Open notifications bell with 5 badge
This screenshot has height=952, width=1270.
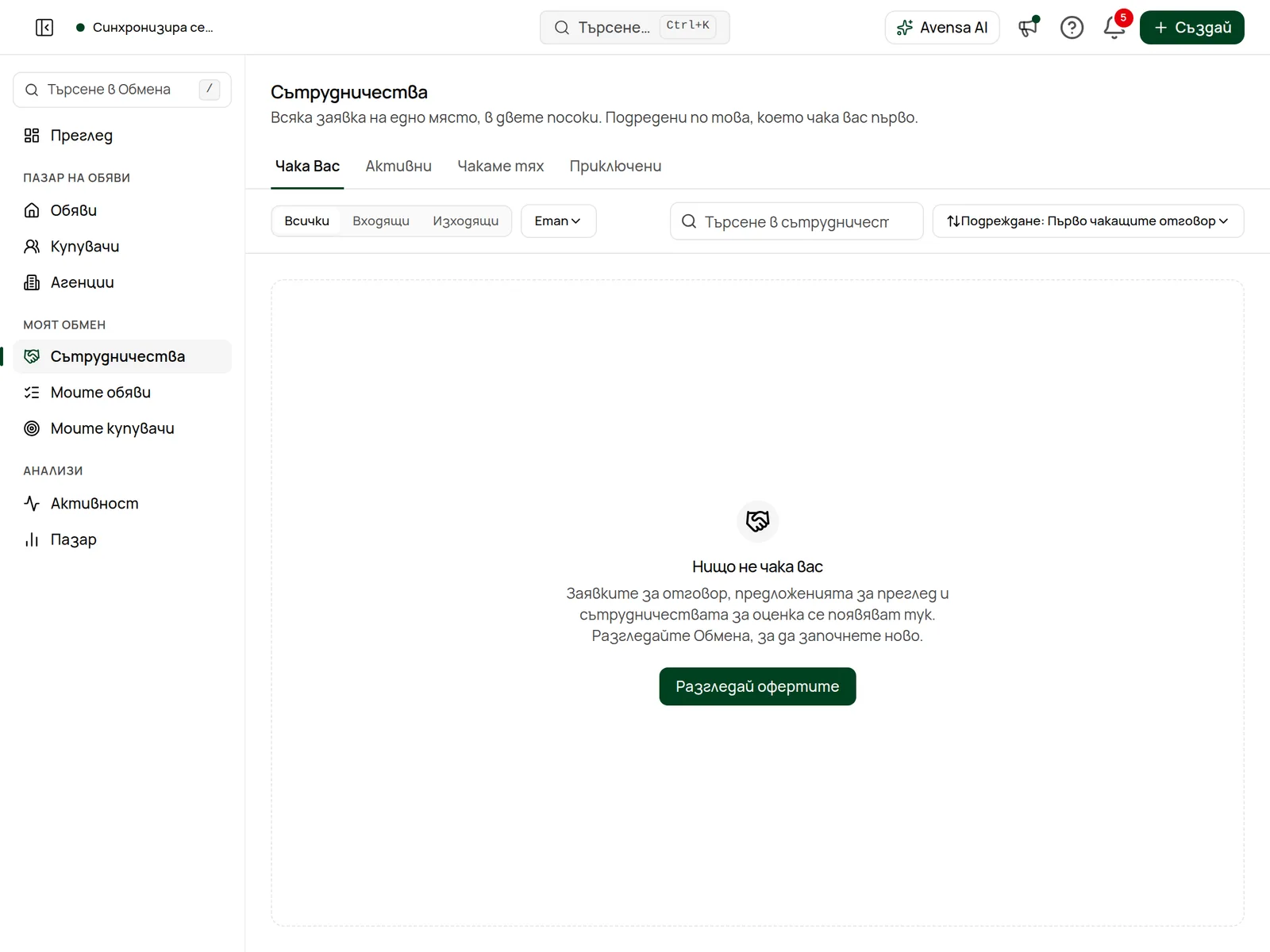click(x=1114, y=28)
